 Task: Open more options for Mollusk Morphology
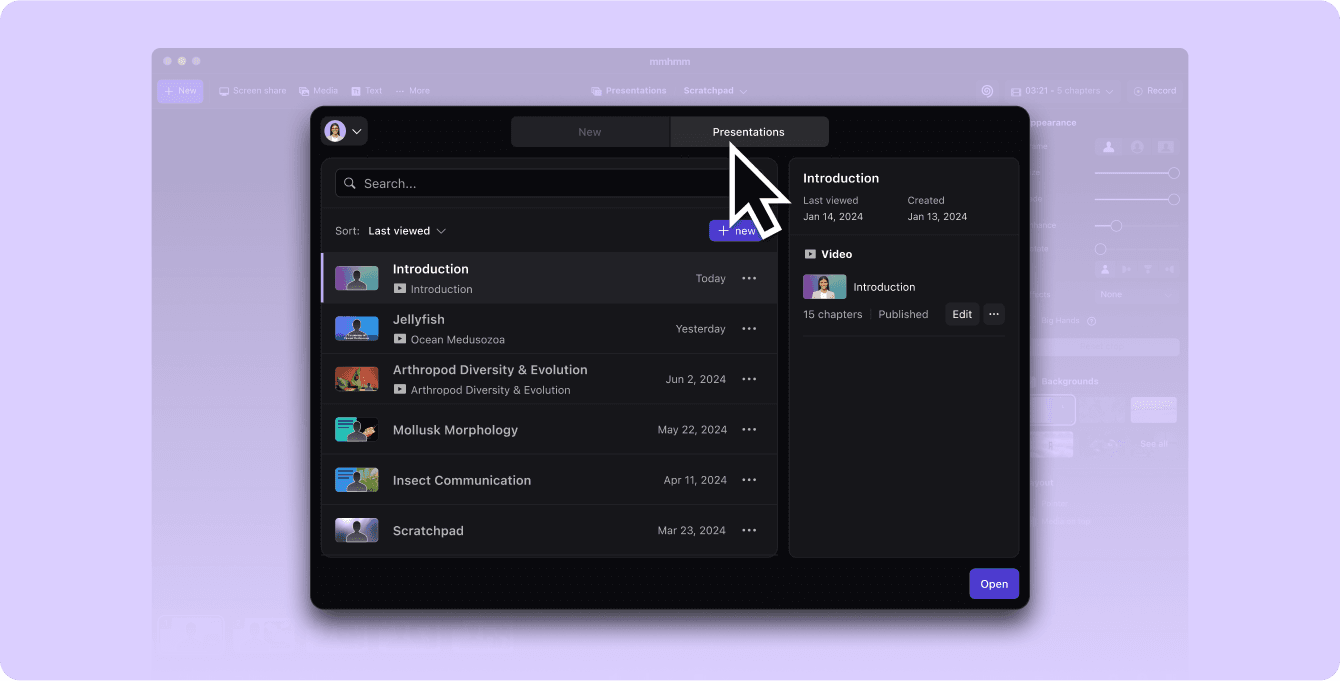coord(749,430)
